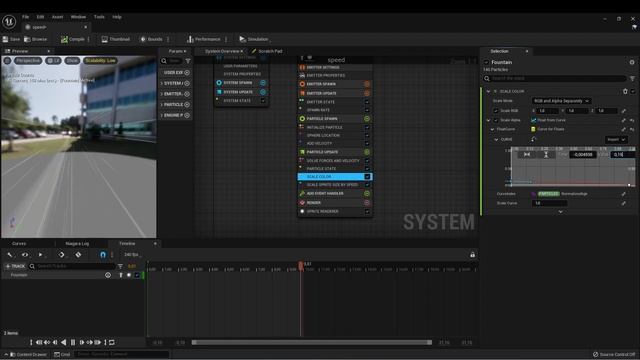Image resolution: width=640 pixels, height=360 pixels.
Task: Add module to Particle Spawn stage
Action: (x=367, y=119)
